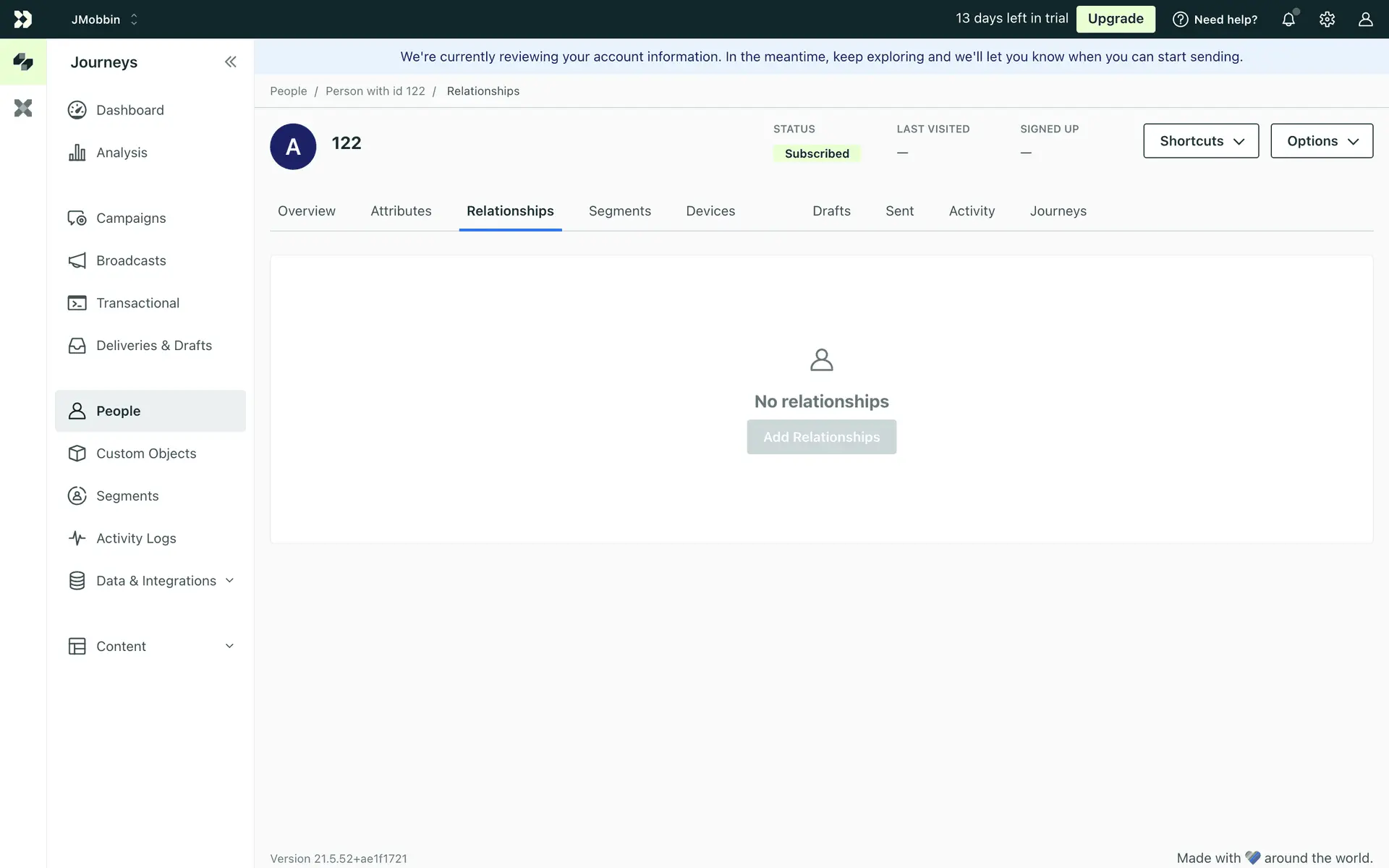Switch to the Activity tab
1389x868 pixels.
pyautogui.click(x=972, y=211)
